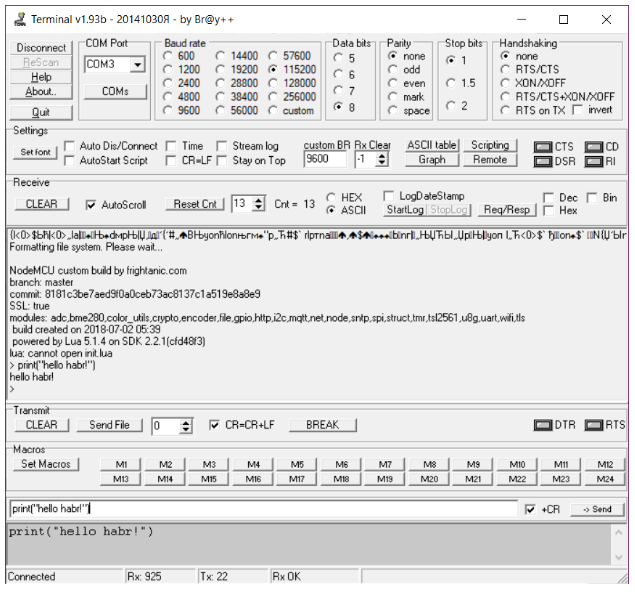Image resolution: width=635 pixels, height=596 pixels.
Task: Click transmit log scrollbar down arrow
Action: [x=618, y=558]
